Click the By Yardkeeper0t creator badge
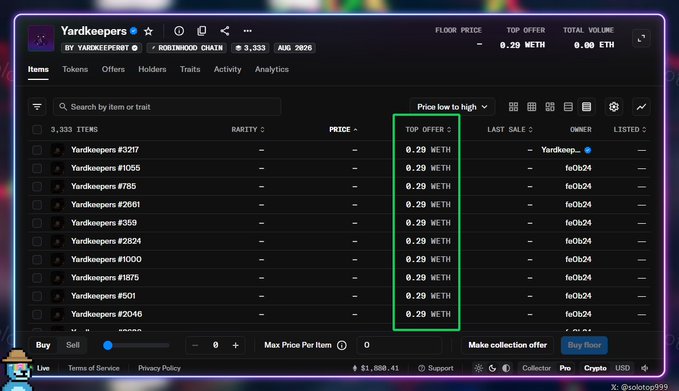Image resolution: width=679 pixels, height=391 pixels. click(101, 48)
